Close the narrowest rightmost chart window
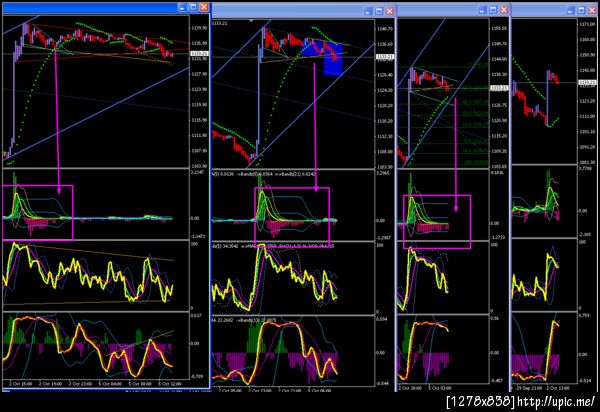The height and width of the screenshot is (412, 600). (592, 11)
